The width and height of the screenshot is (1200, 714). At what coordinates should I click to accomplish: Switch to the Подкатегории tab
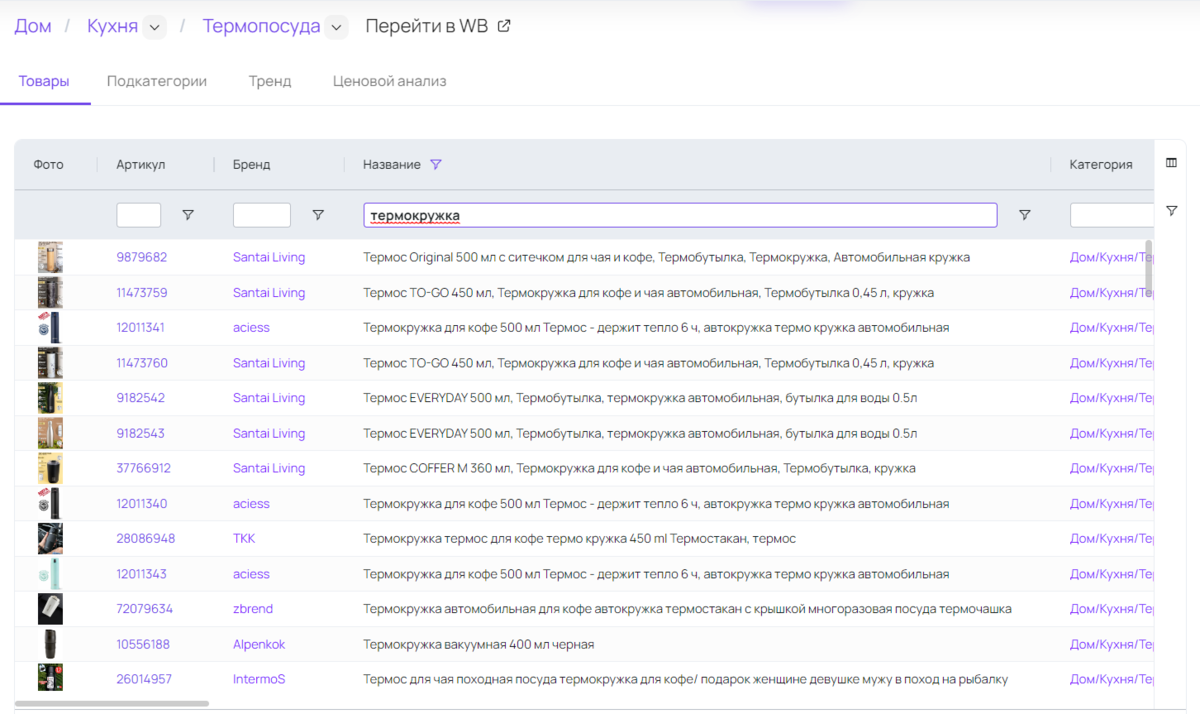pyautogui.click(x=157, y=82)
